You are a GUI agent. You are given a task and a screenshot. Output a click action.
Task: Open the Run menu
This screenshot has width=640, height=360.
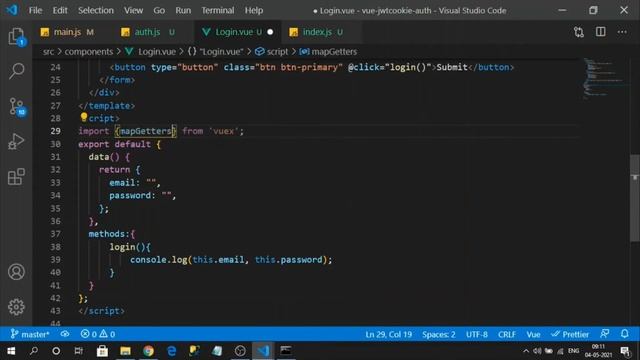tap(183, 10)
